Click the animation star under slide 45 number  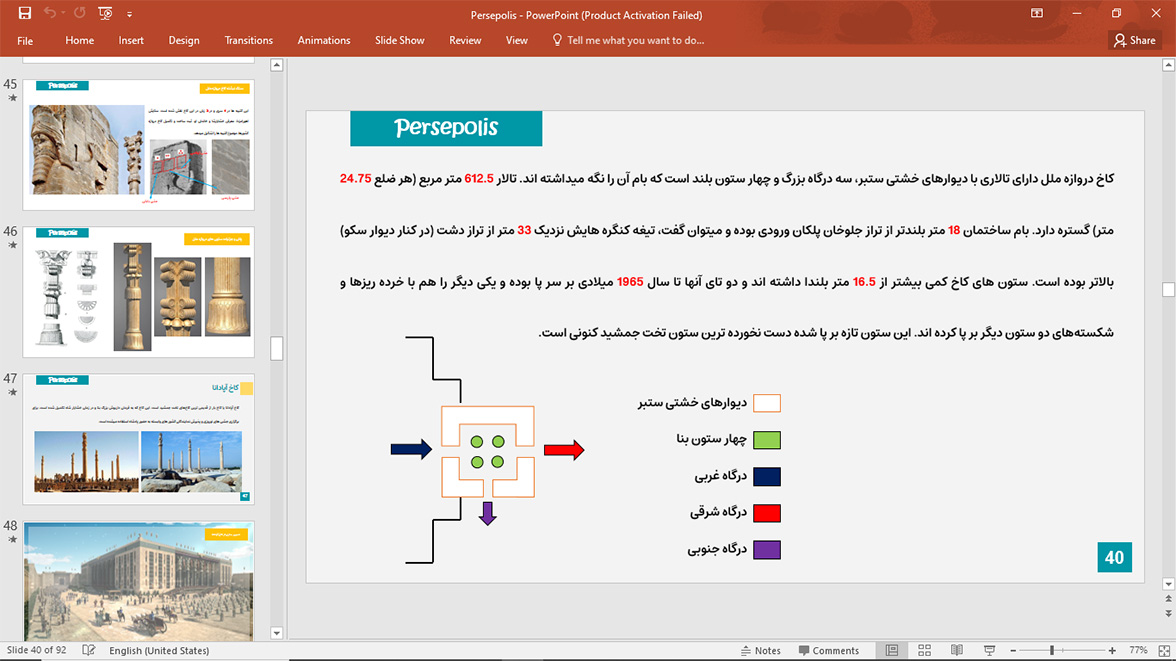(x=12, y=98)
